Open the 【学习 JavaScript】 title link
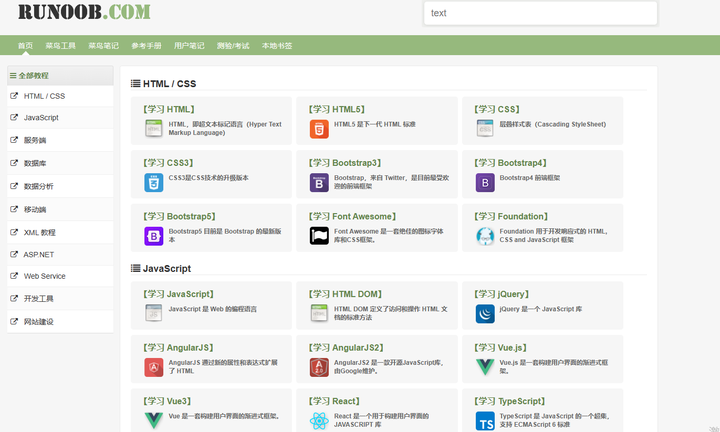 178,294
